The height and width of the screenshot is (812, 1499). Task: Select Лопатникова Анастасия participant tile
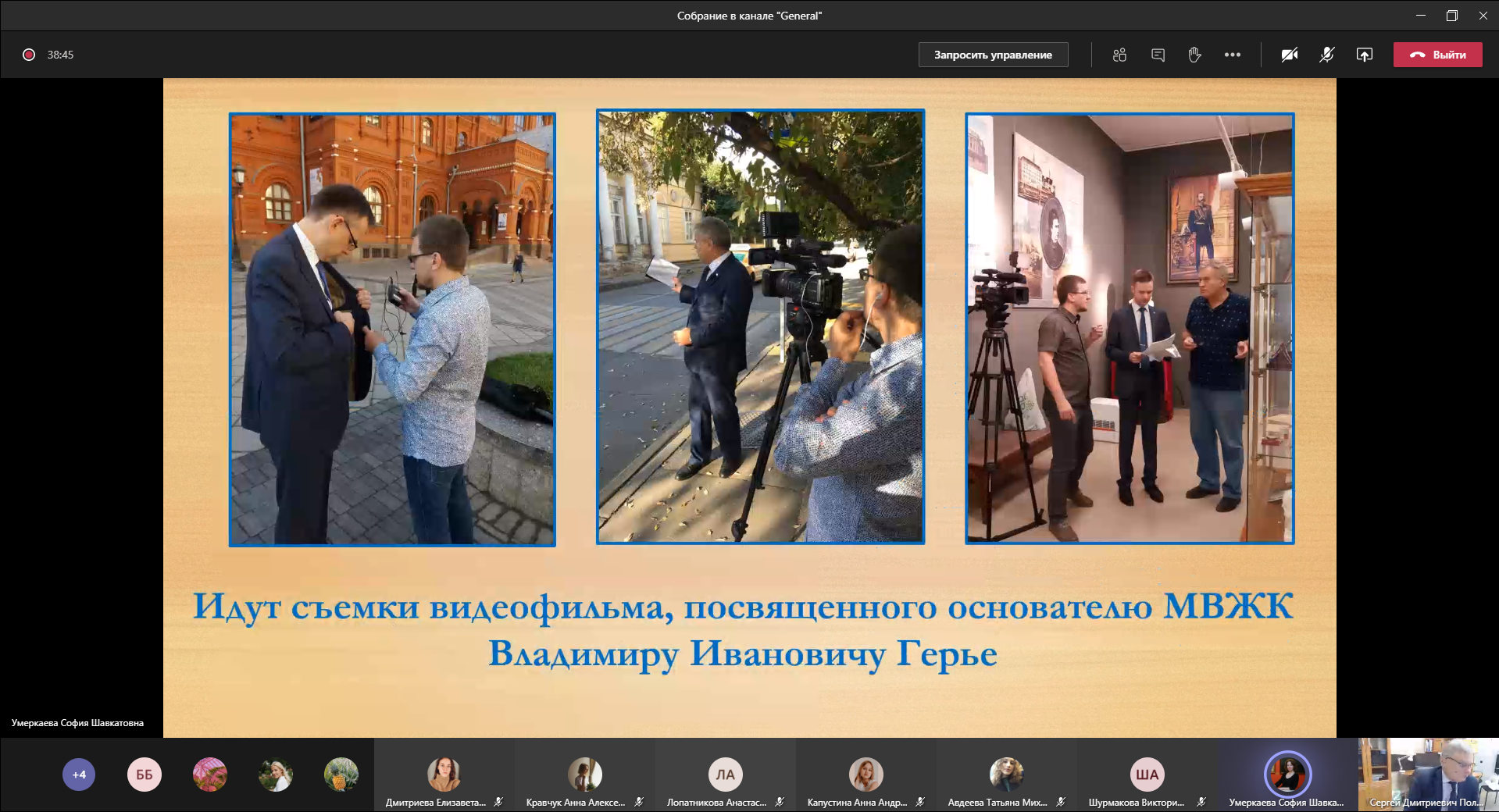[x=725, y=775]
